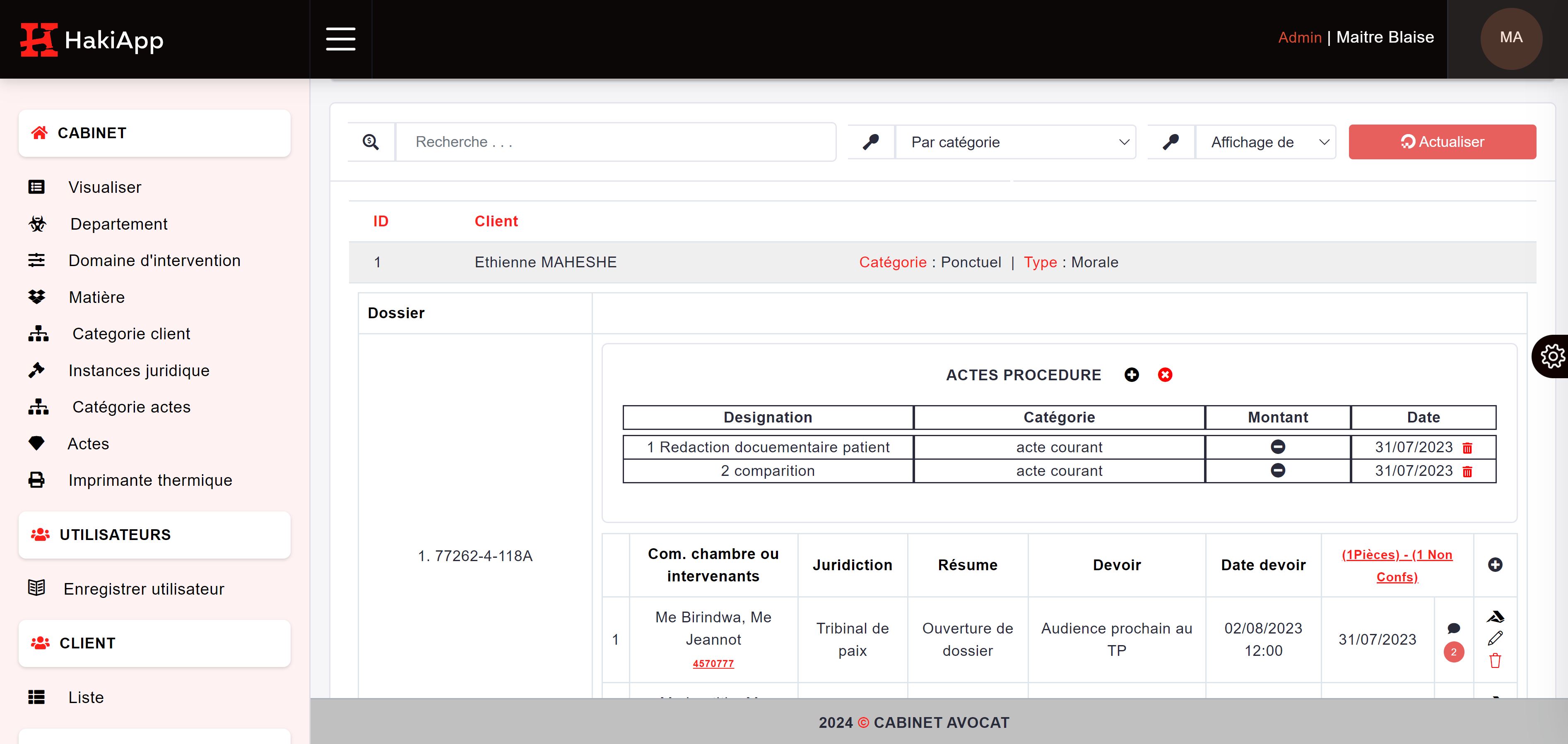Focus the Recherche search field
The height and width of the screenshot is (744, 1568).
(615, 142)
